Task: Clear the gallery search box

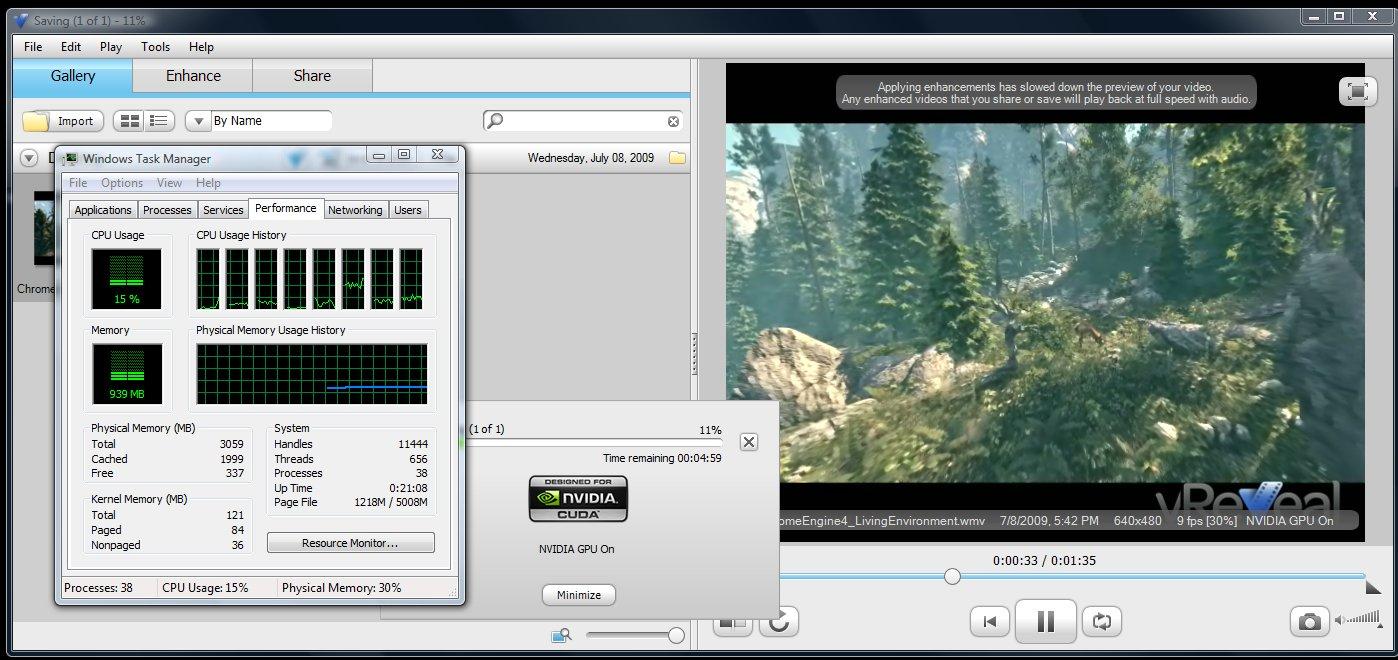Action: (673, 121)
